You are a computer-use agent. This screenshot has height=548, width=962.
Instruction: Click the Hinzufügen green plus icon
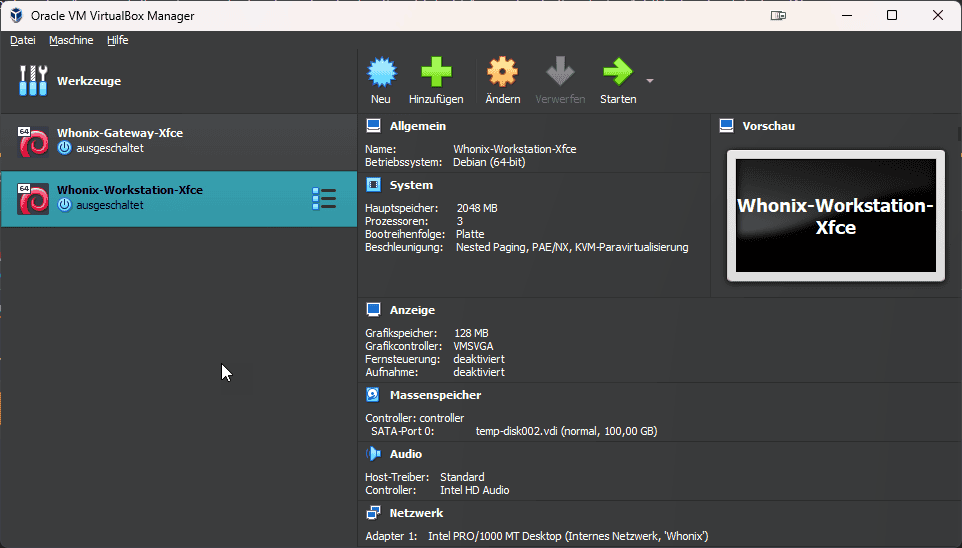tap(436, 72)
